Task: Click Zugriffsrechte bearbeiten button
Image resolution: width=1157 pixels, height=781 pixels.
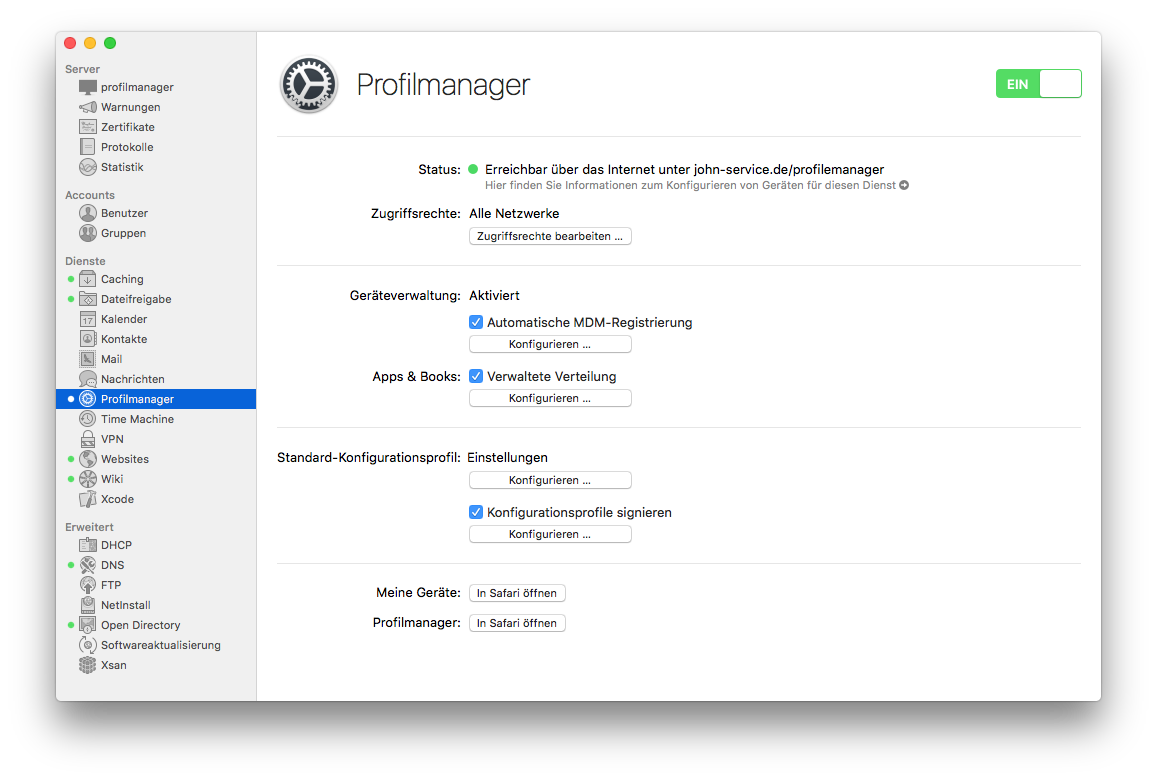Action: [x=550, y=236]
